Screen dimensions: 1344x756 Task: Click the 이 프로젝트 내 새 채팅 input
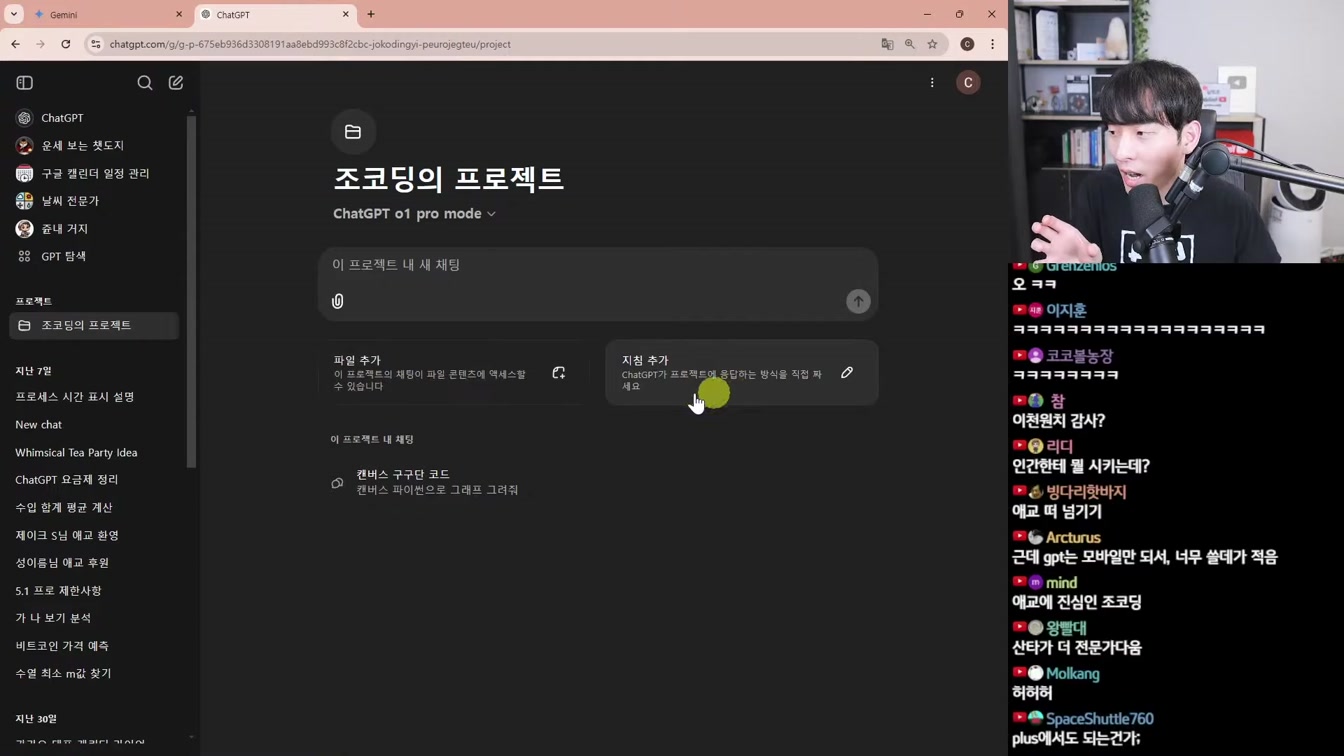pos(597,265)
